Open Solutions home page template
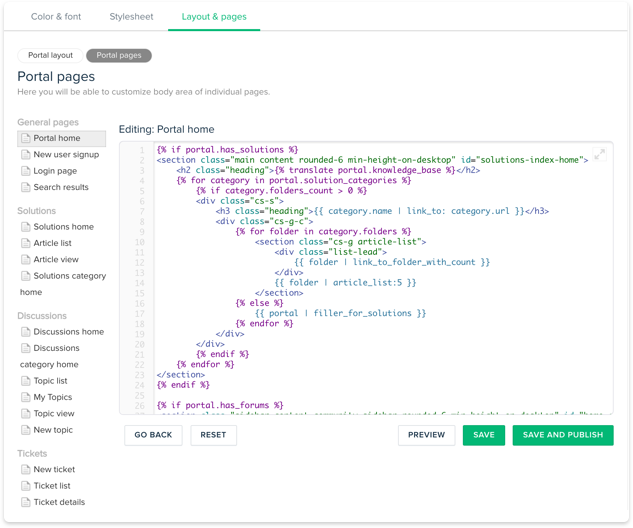This screenshot has height=528, width=633. (x=64, y=227)
